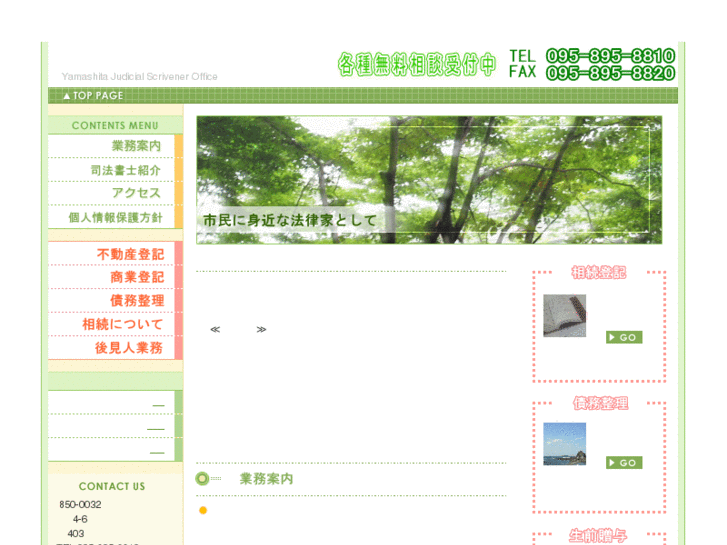This screenshot has width=727, height=545.
Task: Click the FAX number 095-895-8820
Action: [610, 73]
